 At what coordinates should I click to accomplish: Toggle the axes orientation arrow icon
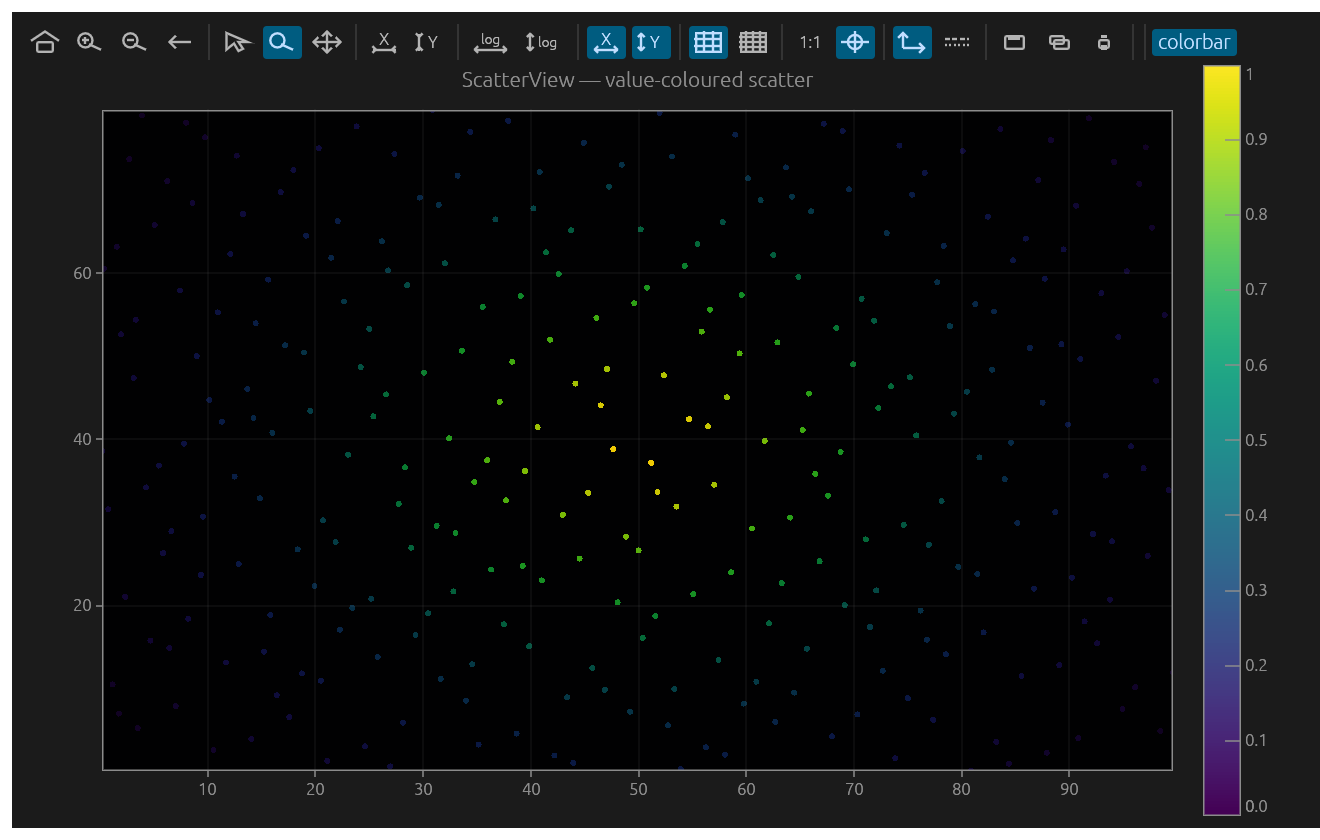(x=912, y=42)
